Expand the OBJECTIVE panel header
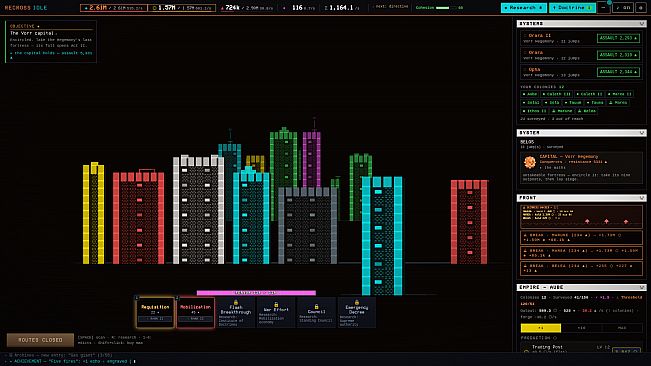This screenshot has width=651, height=366. [x=51, y=26]
